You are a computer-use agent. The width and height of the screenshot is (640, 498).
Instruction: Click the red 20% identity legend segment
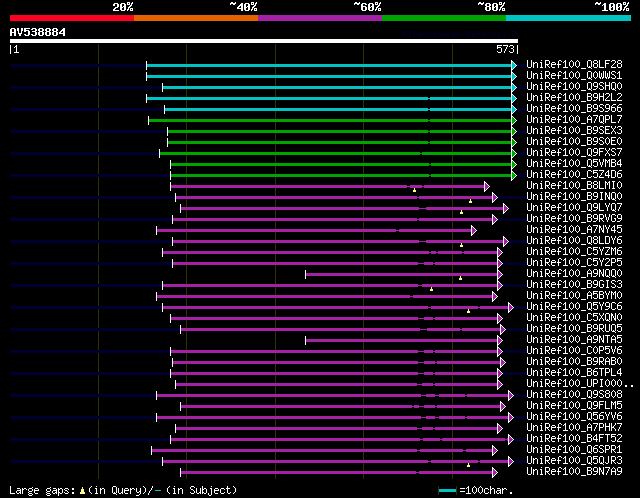(72, 18)
